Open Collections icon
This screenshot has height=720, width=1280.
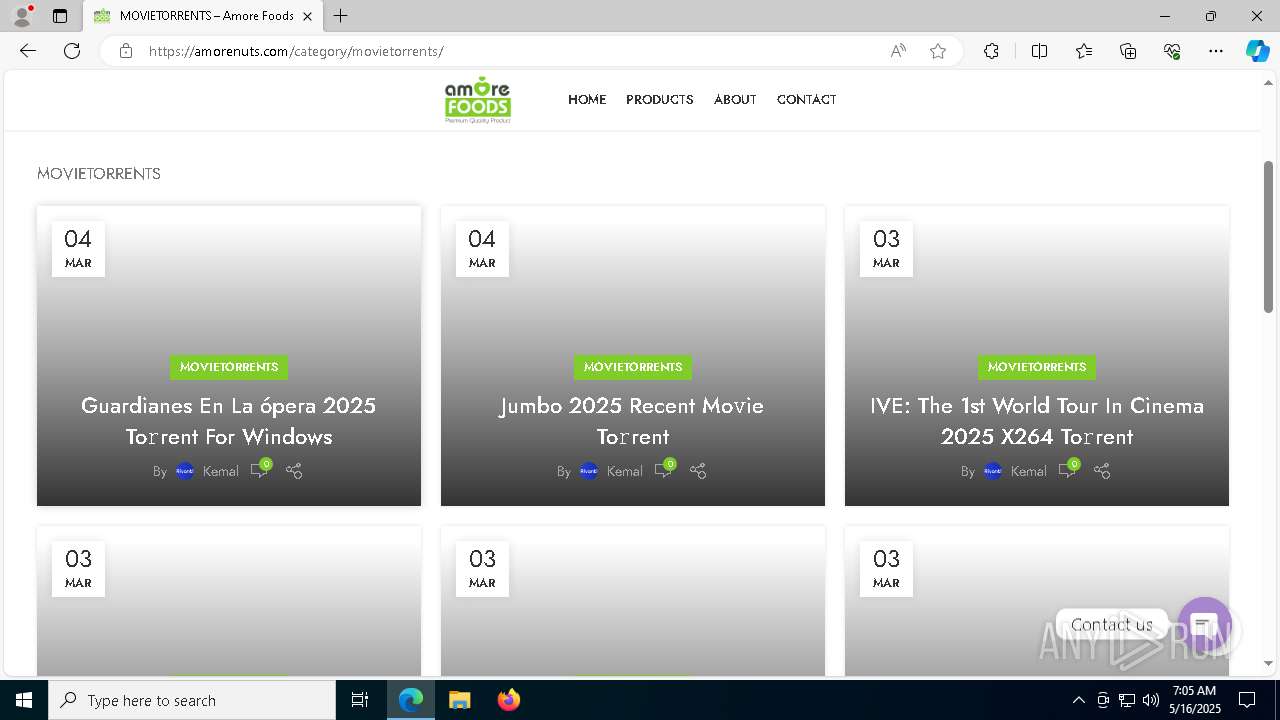pos(1128,51)
